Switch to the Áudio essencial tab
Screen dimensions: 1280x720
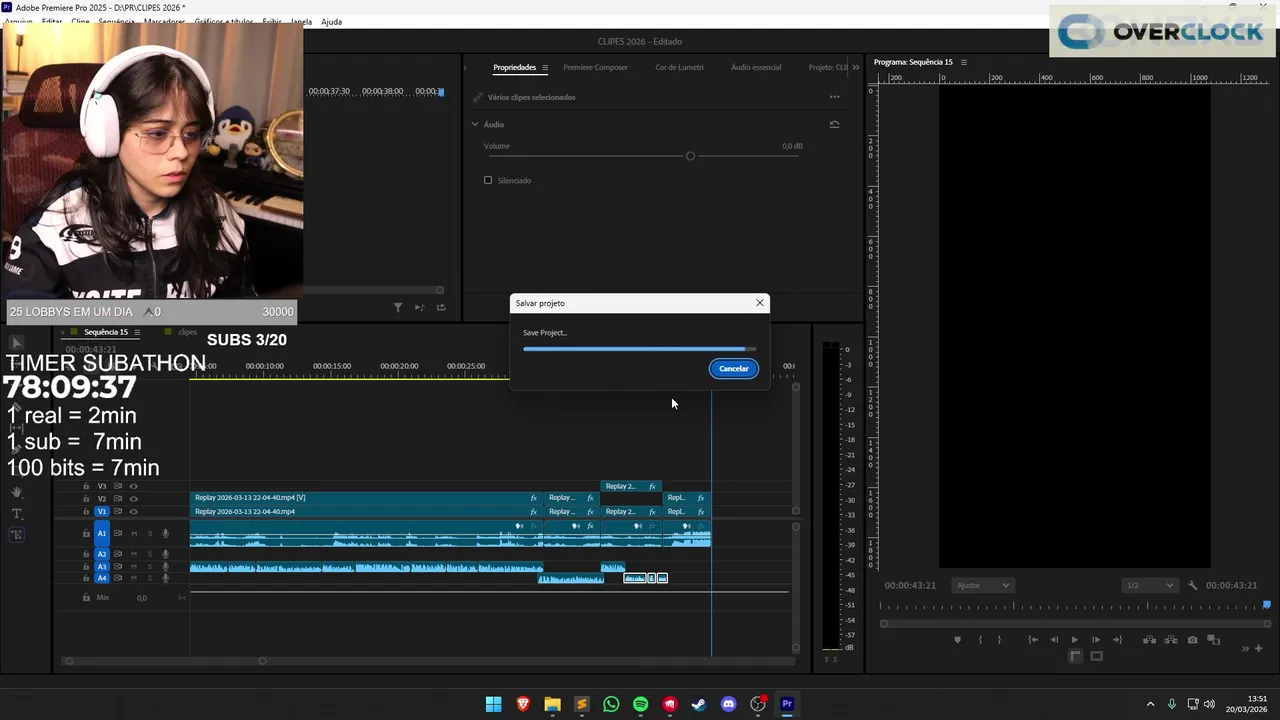coord(756,67)
